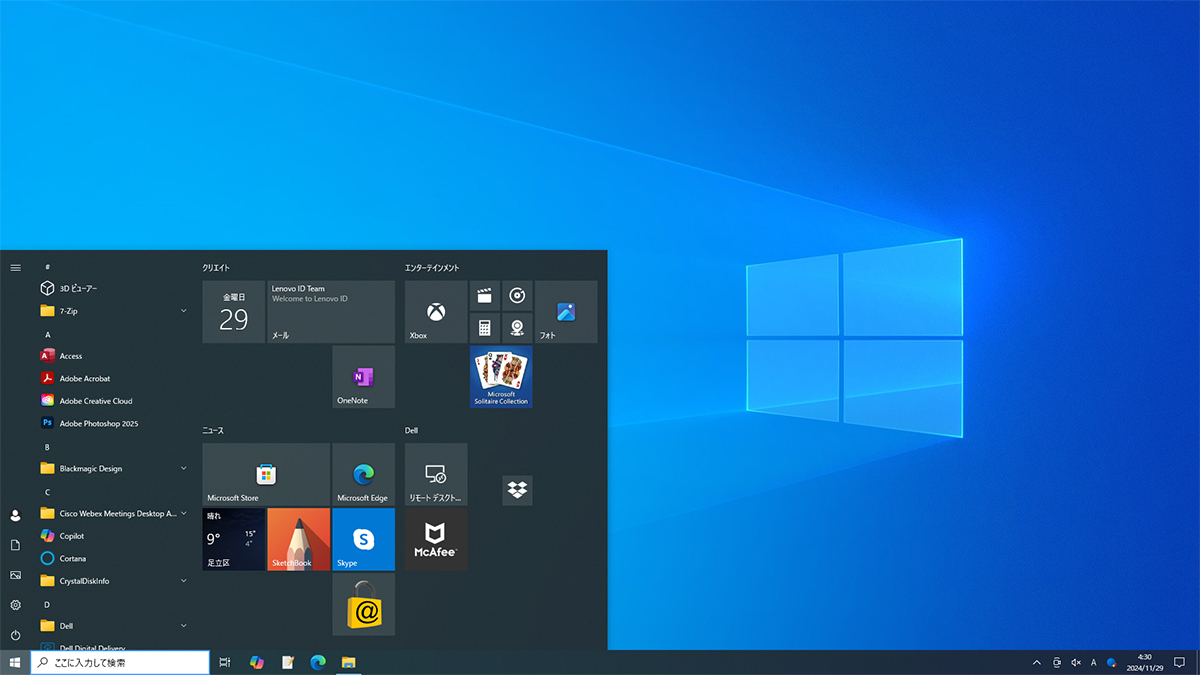The image size is (1200, 675).
Task: Open Adobe Photoshop 2025
Action: 112,423
